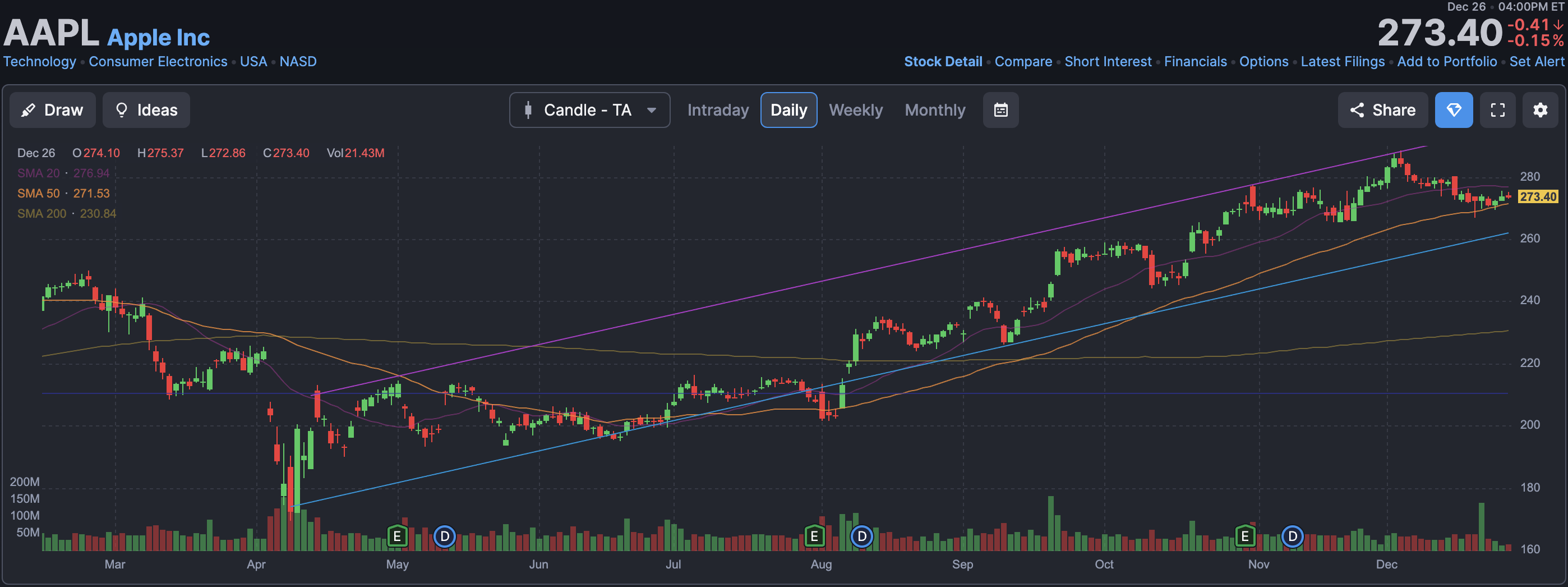Open the USA country link
Image resolution: width=1568 pixels, height=587 pixels.
(253, 62)
